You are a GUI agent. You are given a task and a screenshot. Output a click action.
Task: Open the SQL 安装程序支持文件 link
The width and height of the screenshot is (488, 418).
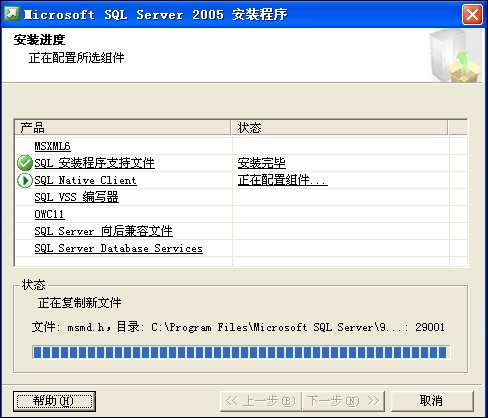[94, 163]
